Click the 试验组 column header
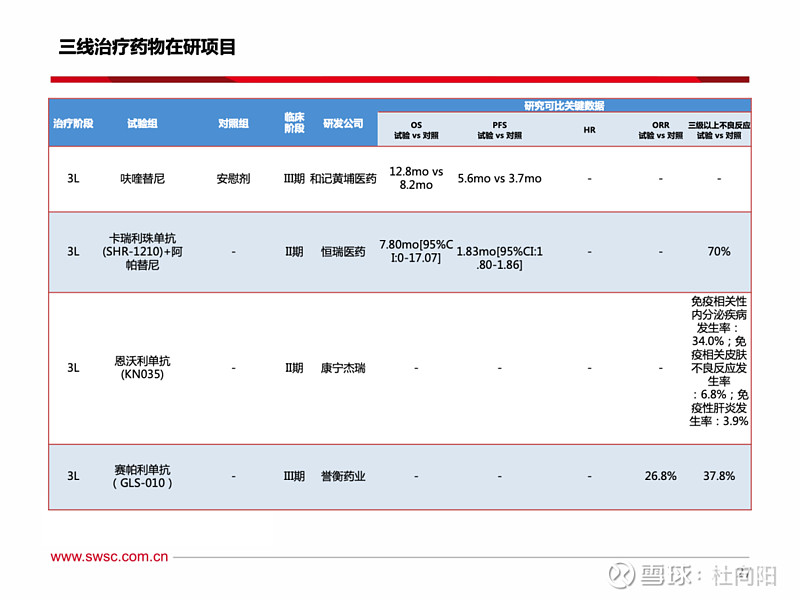 pos(142,123)
